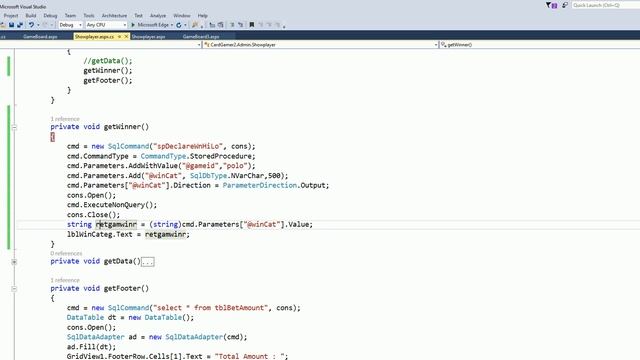Click the feedback icon next to Quick Launch
The image size is (640, 360).
565,5
